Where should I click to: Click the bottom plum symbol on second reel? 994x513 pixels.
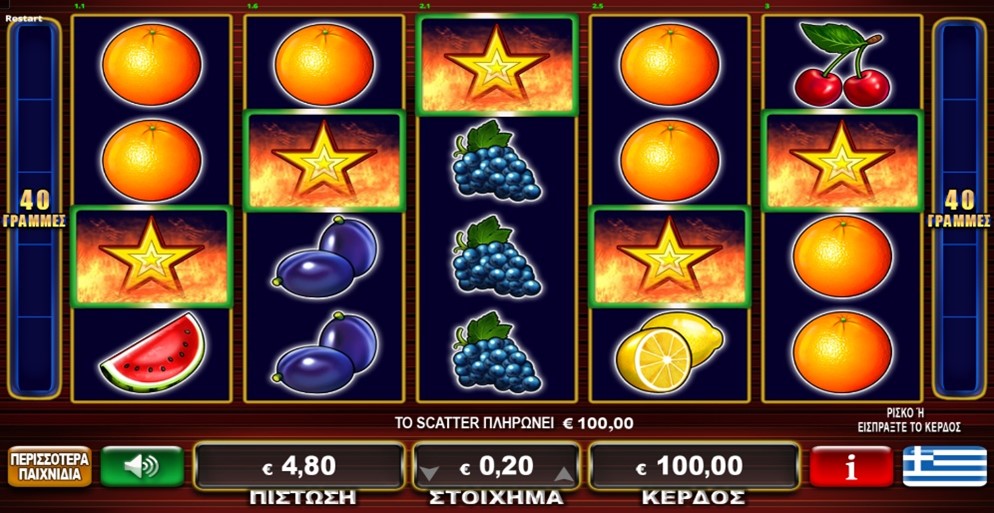point(325,353)
